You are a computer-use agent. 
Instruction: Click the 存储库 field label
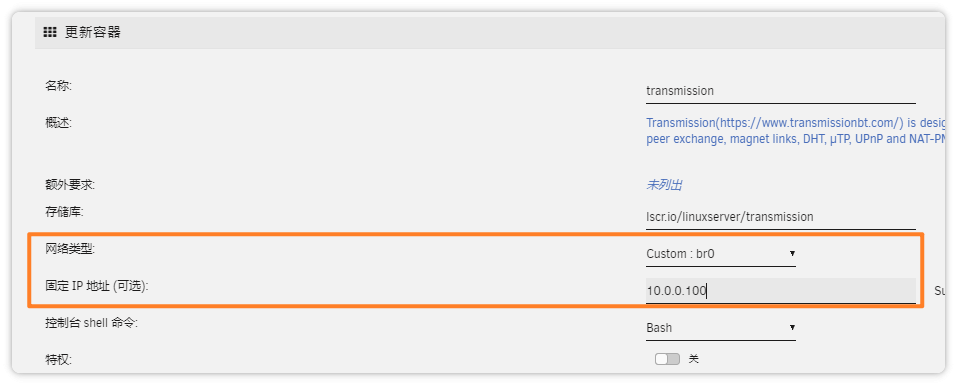click(64, 212)
